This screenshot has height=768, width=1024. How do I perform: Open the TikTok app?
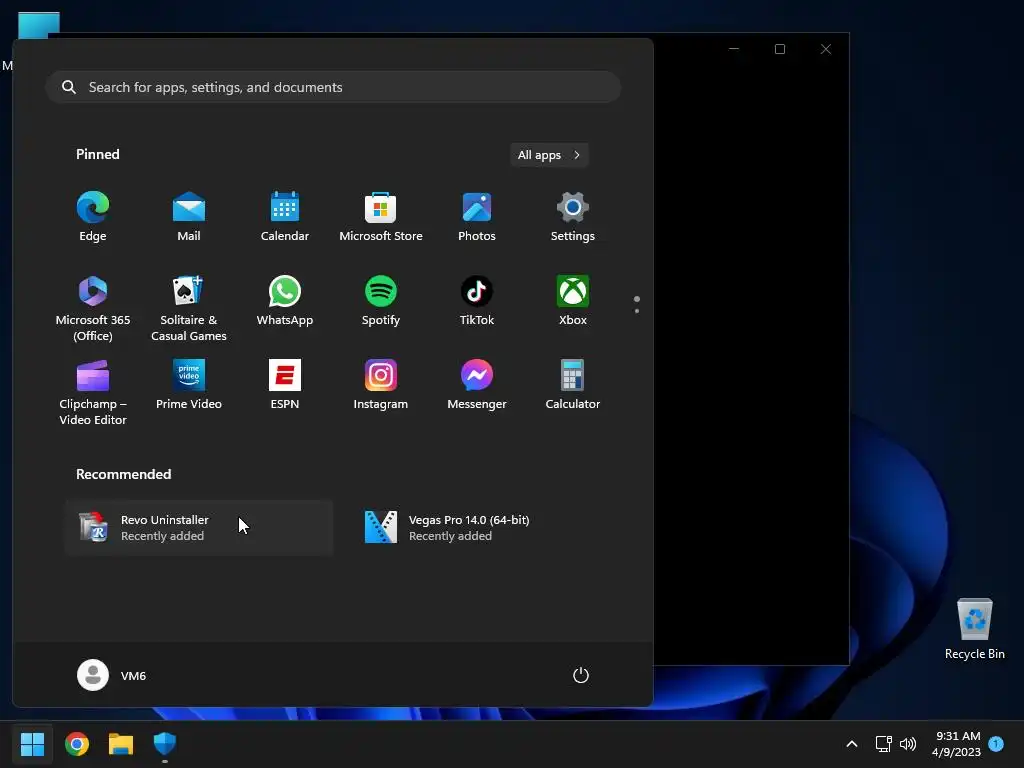coord(477,301)
